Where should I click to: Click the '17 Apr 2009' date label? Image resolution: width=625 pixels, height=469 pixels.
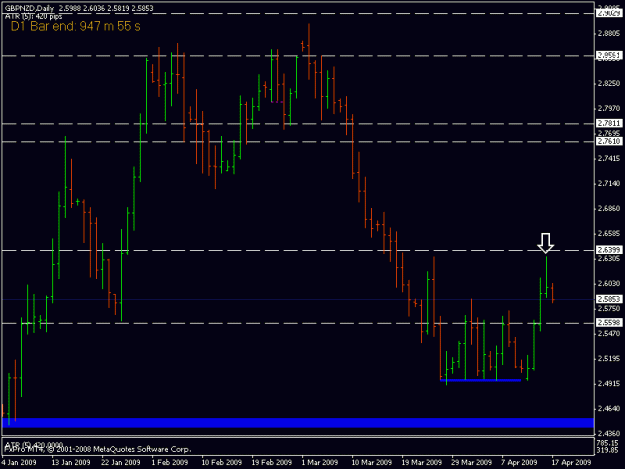pos(571,462)
